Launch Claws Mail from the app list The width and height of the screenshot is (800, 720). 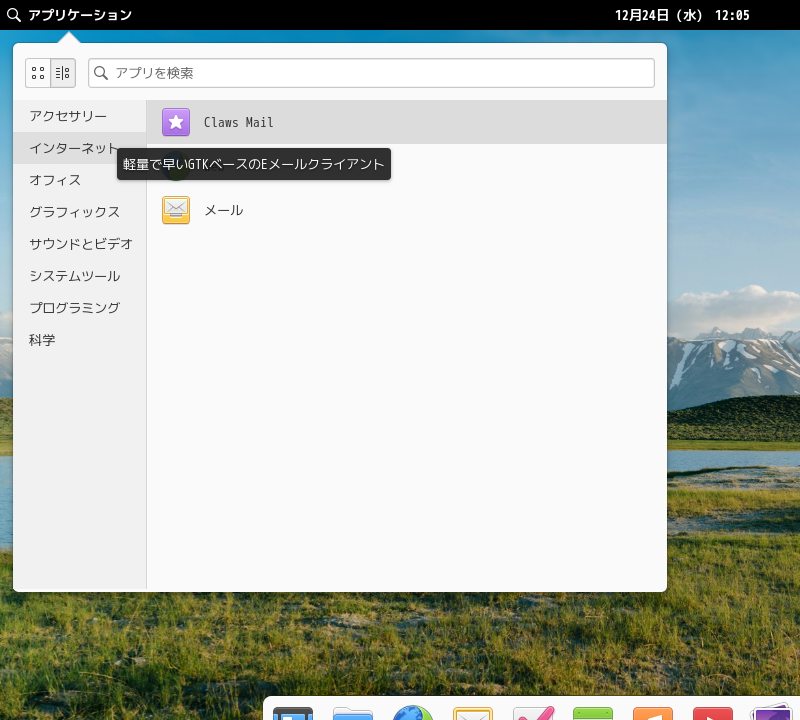coord(238,122)
